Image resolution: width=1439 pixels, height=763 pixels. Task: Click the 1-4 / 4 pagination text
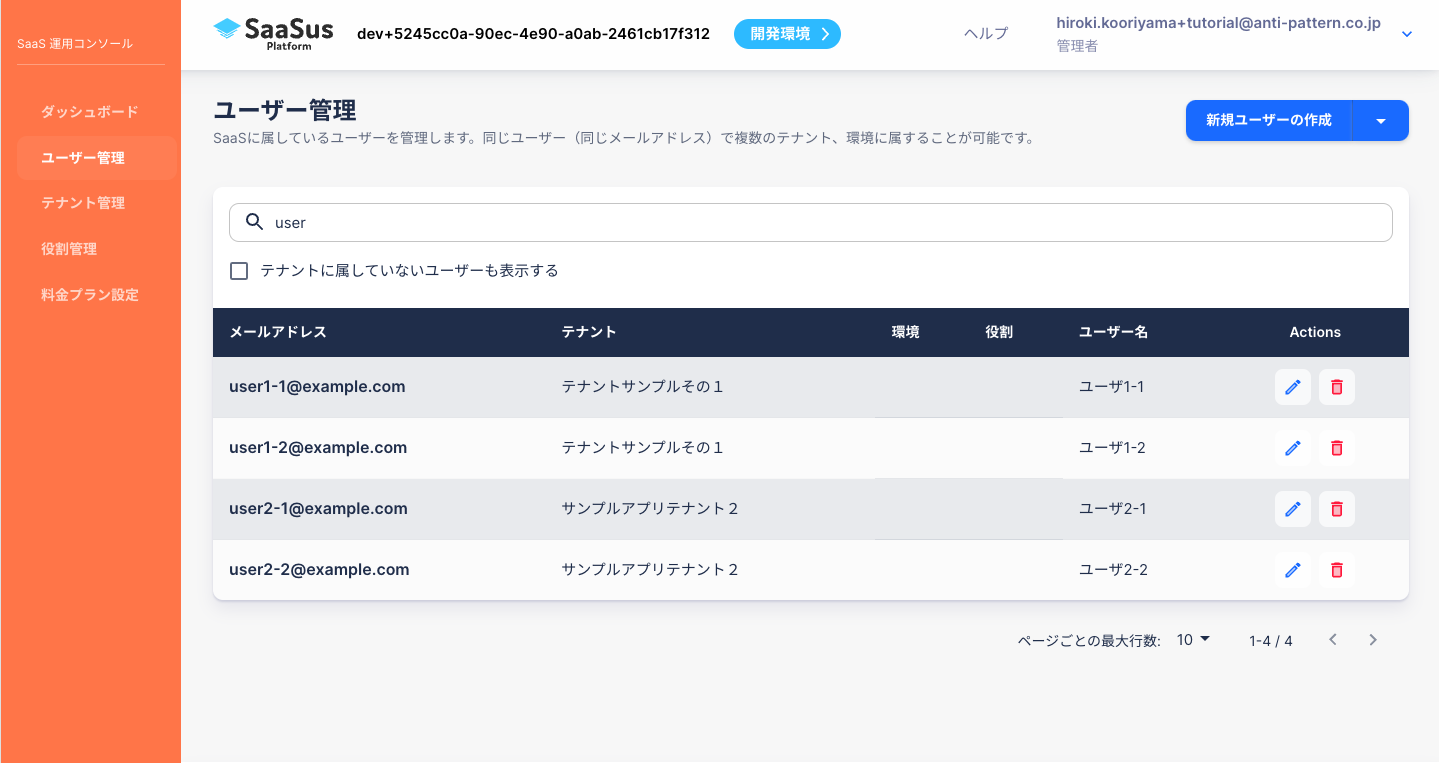(1271, 641)
